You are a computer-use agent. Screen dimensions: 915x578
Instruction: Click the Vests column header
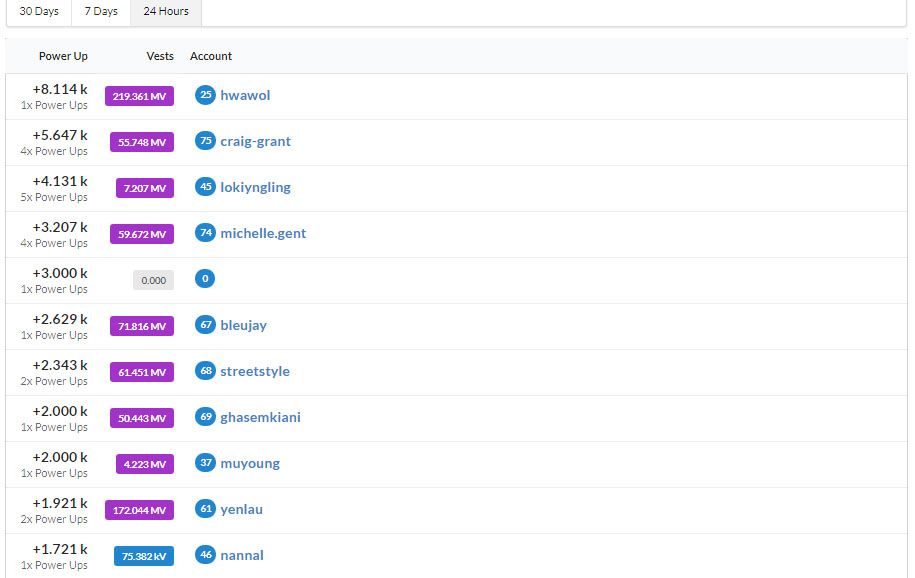[160, 56]
